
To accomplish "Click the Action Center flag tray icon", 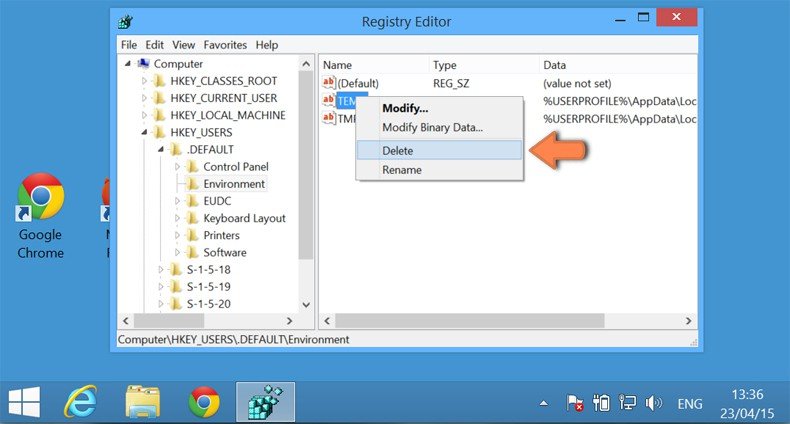I will [x=574, y=403].
